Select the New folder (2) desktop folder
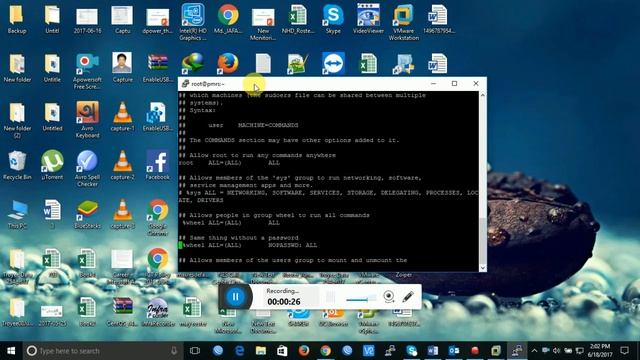 click(17, 120)
